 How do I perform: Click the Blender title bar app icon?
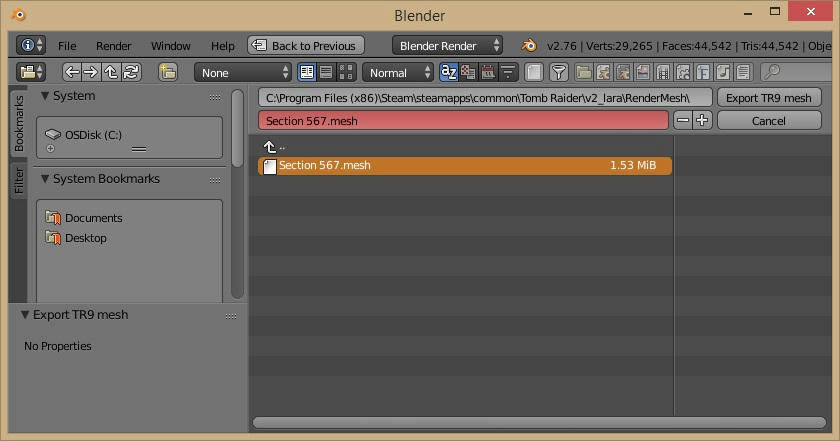tap(19, 14)
